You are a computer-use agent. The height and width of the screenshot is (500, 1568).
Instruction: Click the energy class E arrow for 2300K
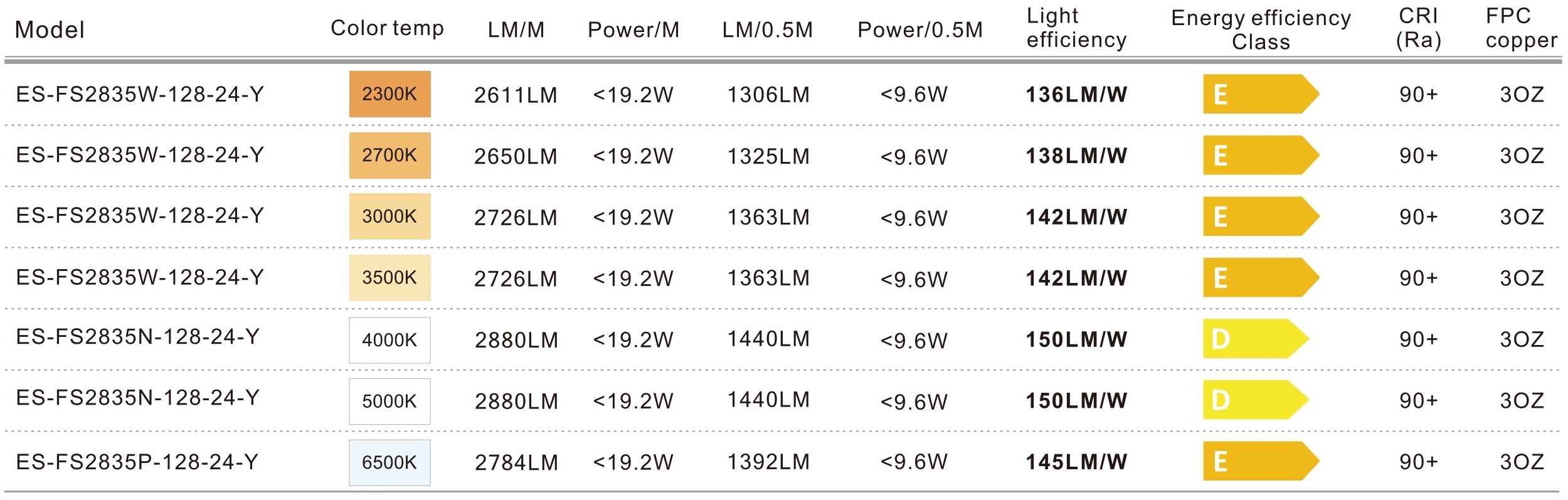tap(1259, 94)
